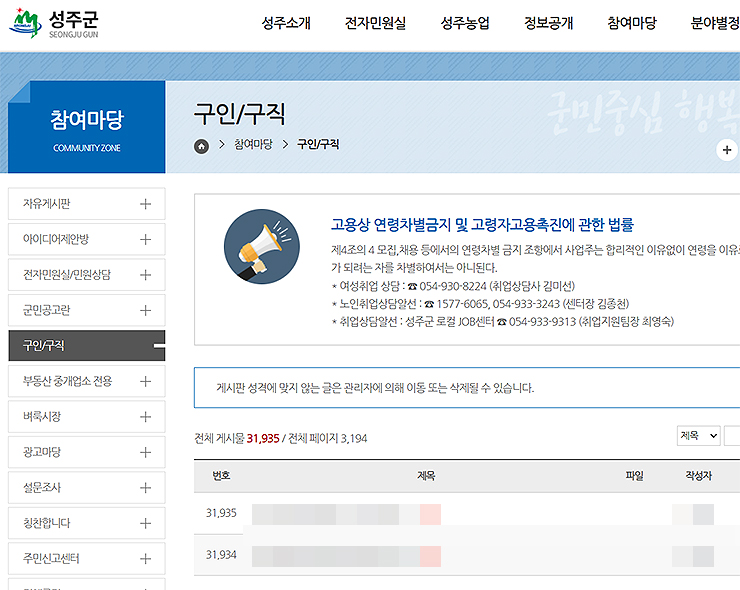Open the 제목 search type dropdown

pyautogui.click(x=698, y=436)
